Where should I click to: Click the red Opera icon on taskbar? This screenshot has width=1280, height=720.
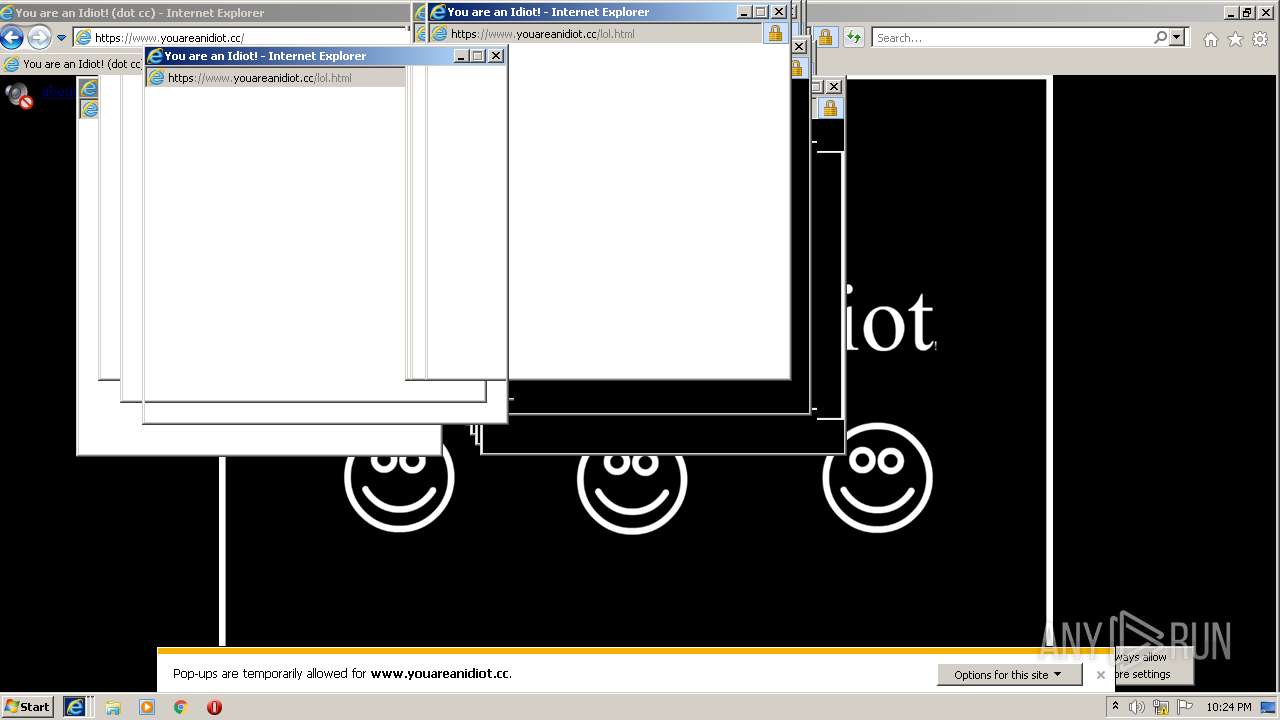point(214,707)
